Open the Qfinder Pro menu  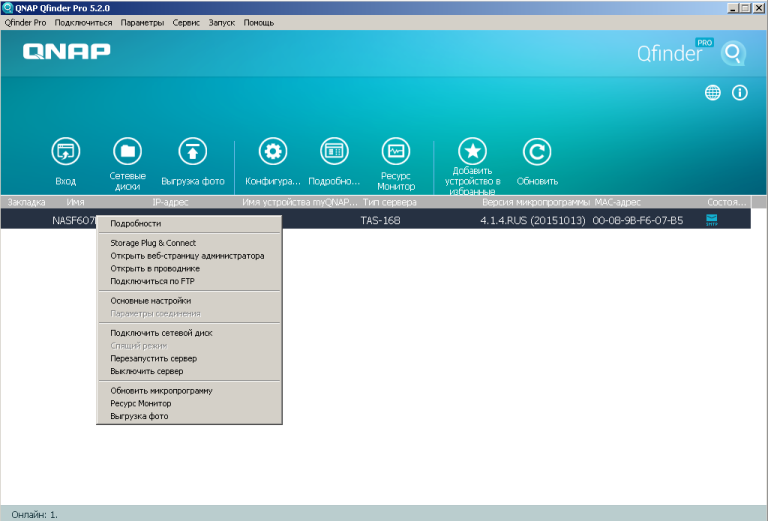point(25,23)
